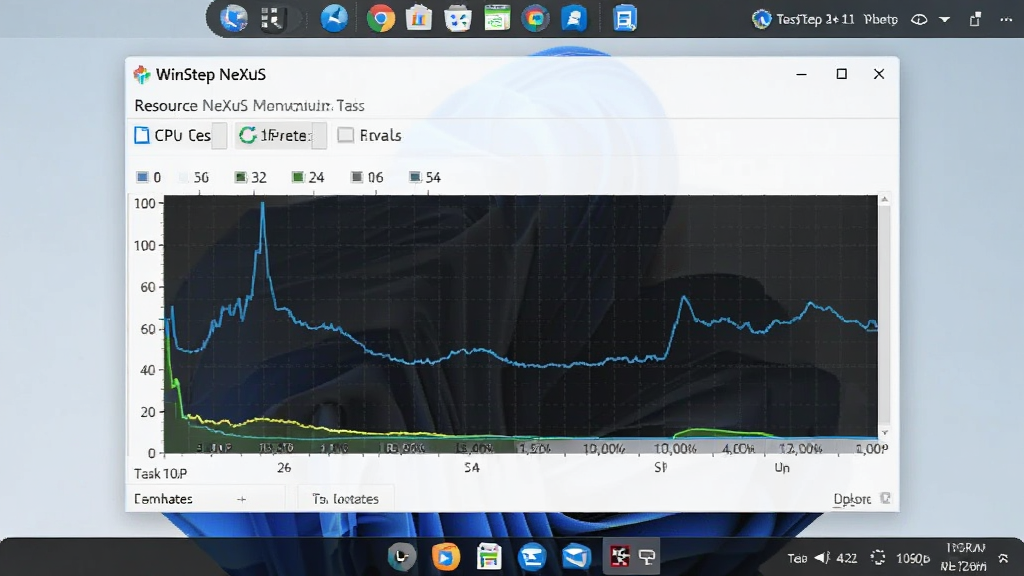Open the green calendar icon in the dock
Screen dimensions: 1024x576
[497, 18]
